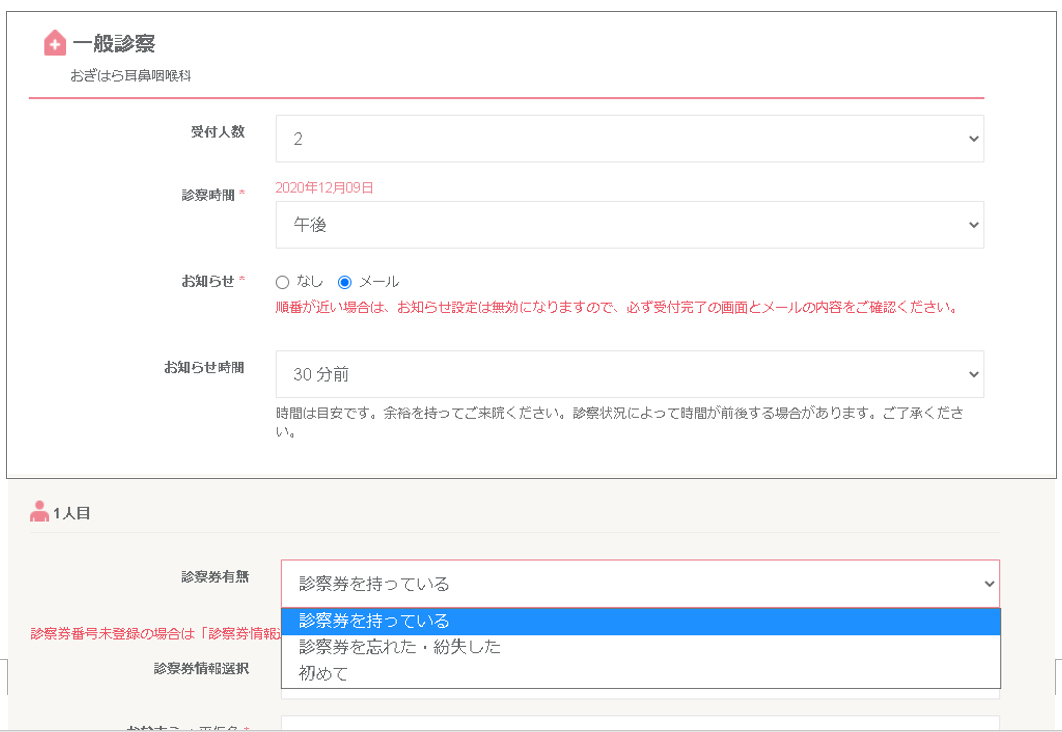Select the メール notification radio button

pyautogui.click(x=345, y=283)
